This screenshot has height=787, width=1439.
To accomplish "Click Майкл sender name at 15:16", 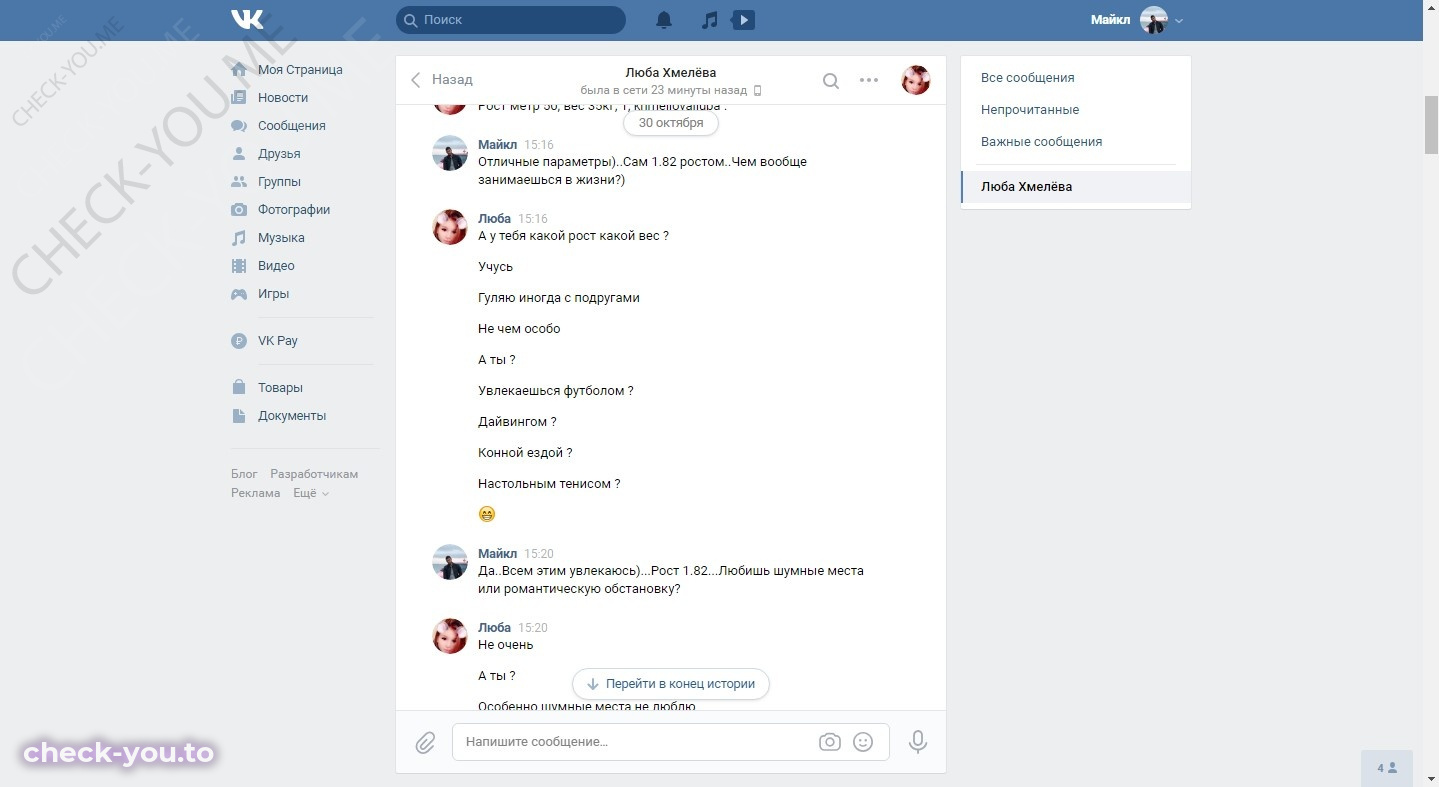I will 497,145.
